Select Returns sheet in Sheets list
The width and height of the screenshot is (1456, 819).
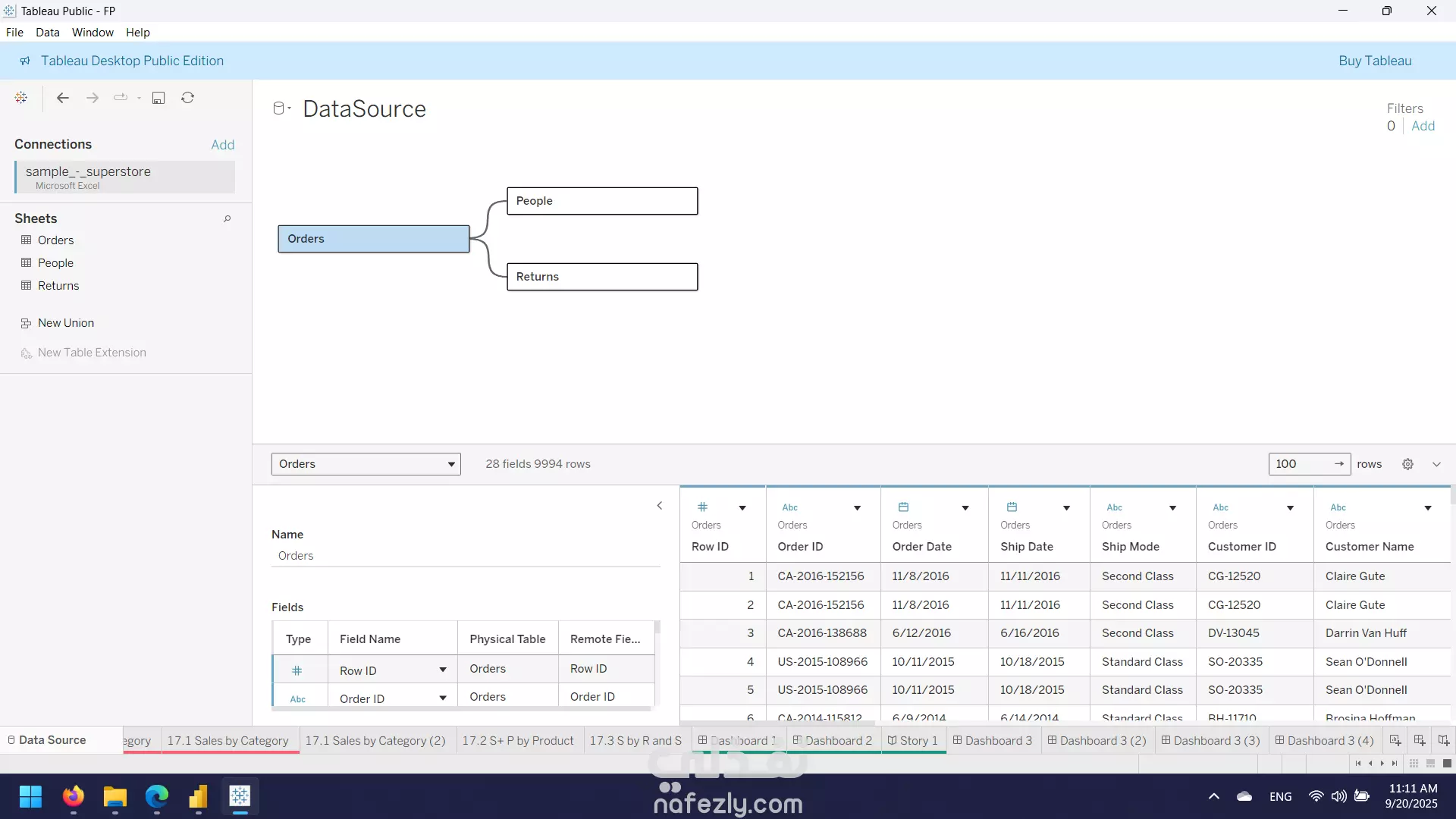(x=58, y=286)
